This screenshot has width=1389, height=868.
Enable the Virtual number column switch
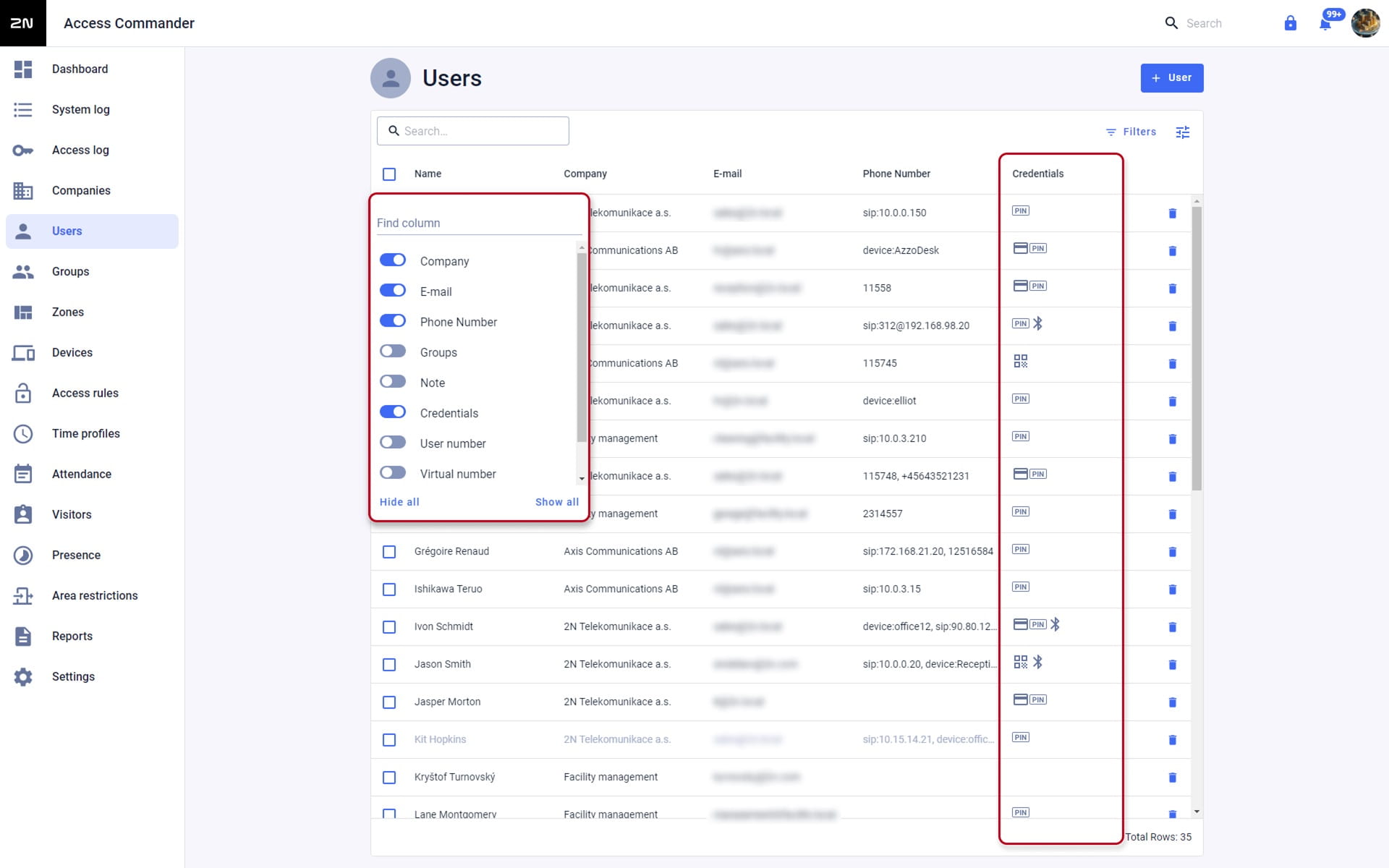tap(393, 473)
